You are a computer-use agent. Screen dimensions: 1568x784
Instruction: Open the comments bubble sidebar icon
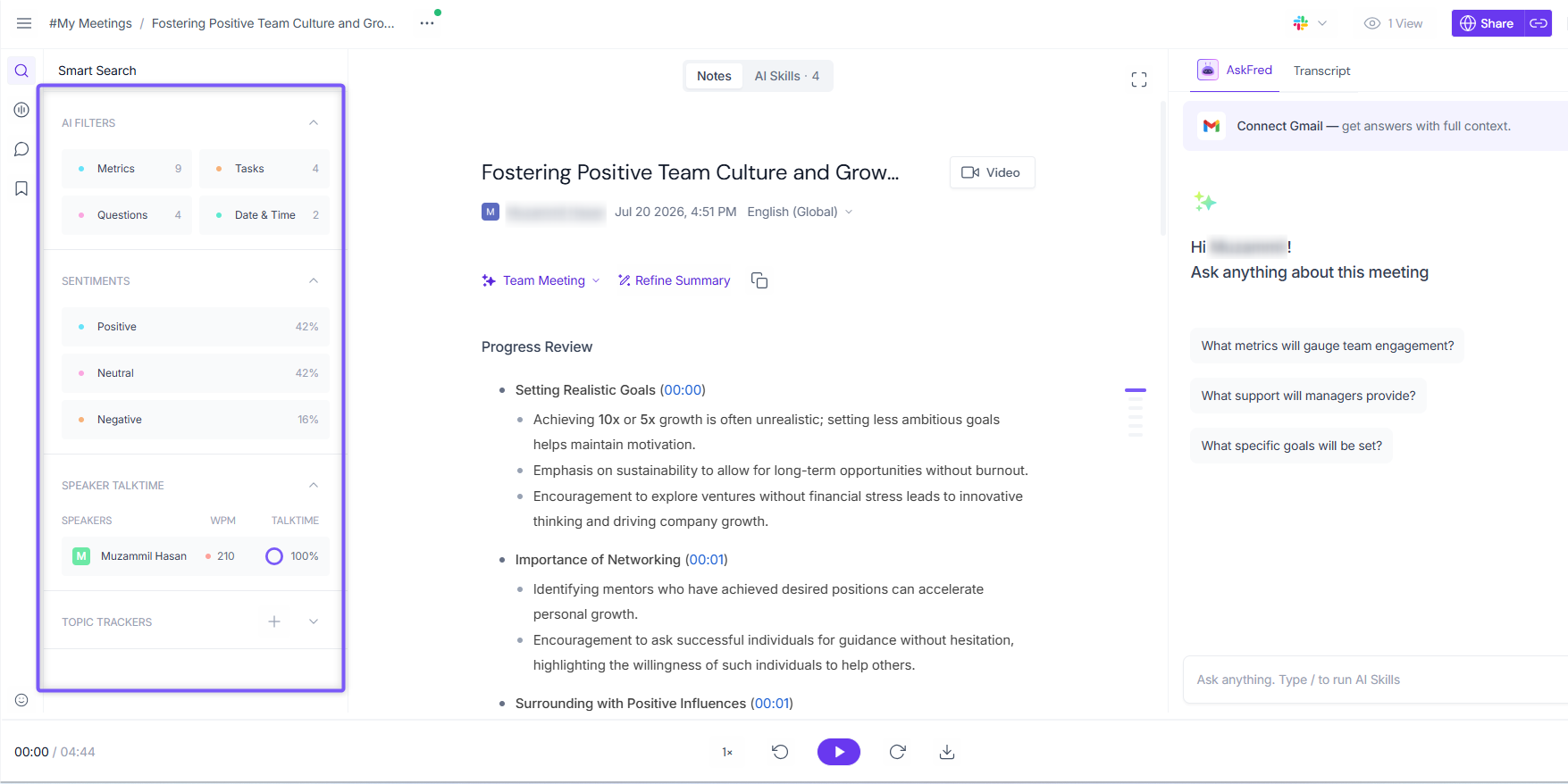21,149
